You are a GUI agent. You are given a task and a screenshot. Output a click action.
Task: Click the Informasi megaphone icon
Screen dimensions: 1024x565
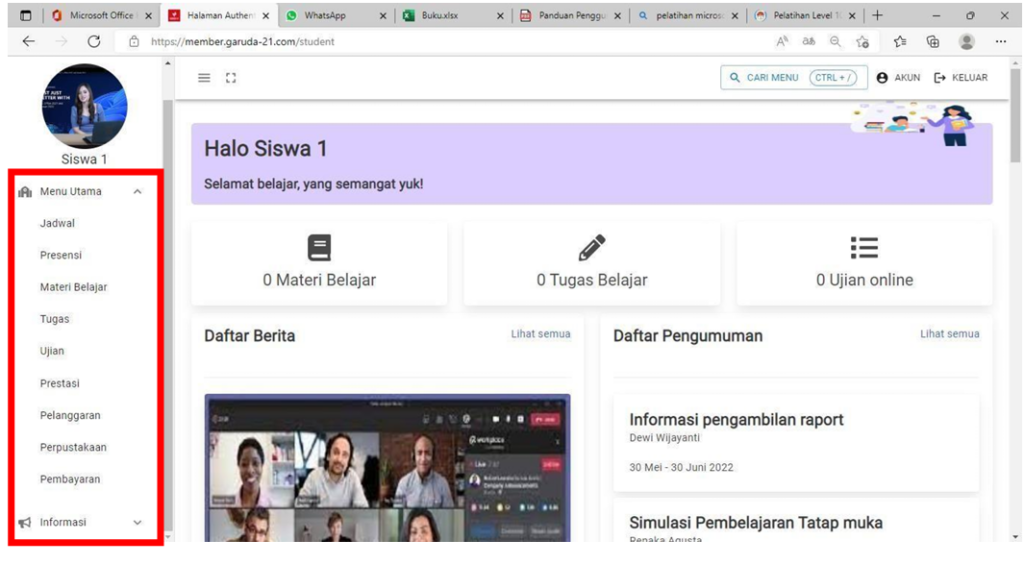pyautogui.click(x=25, y=522)
